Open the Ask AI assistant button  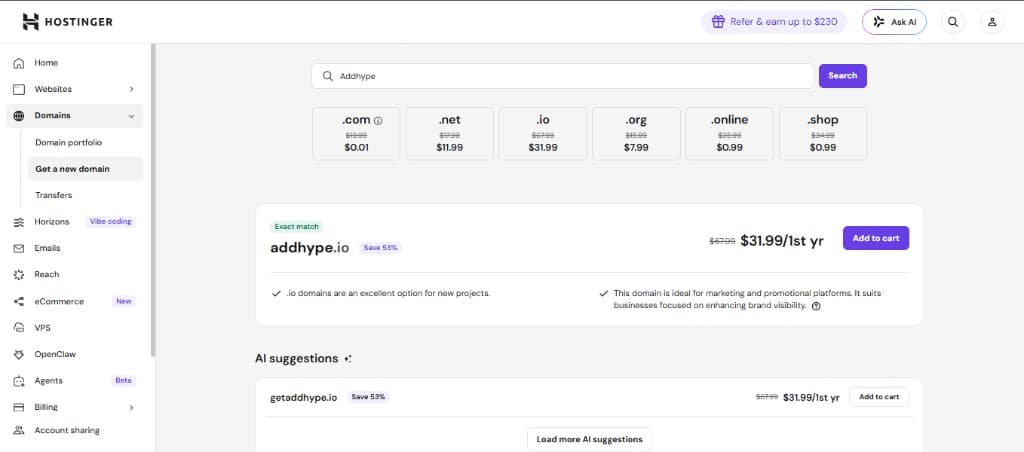point(894,22)
